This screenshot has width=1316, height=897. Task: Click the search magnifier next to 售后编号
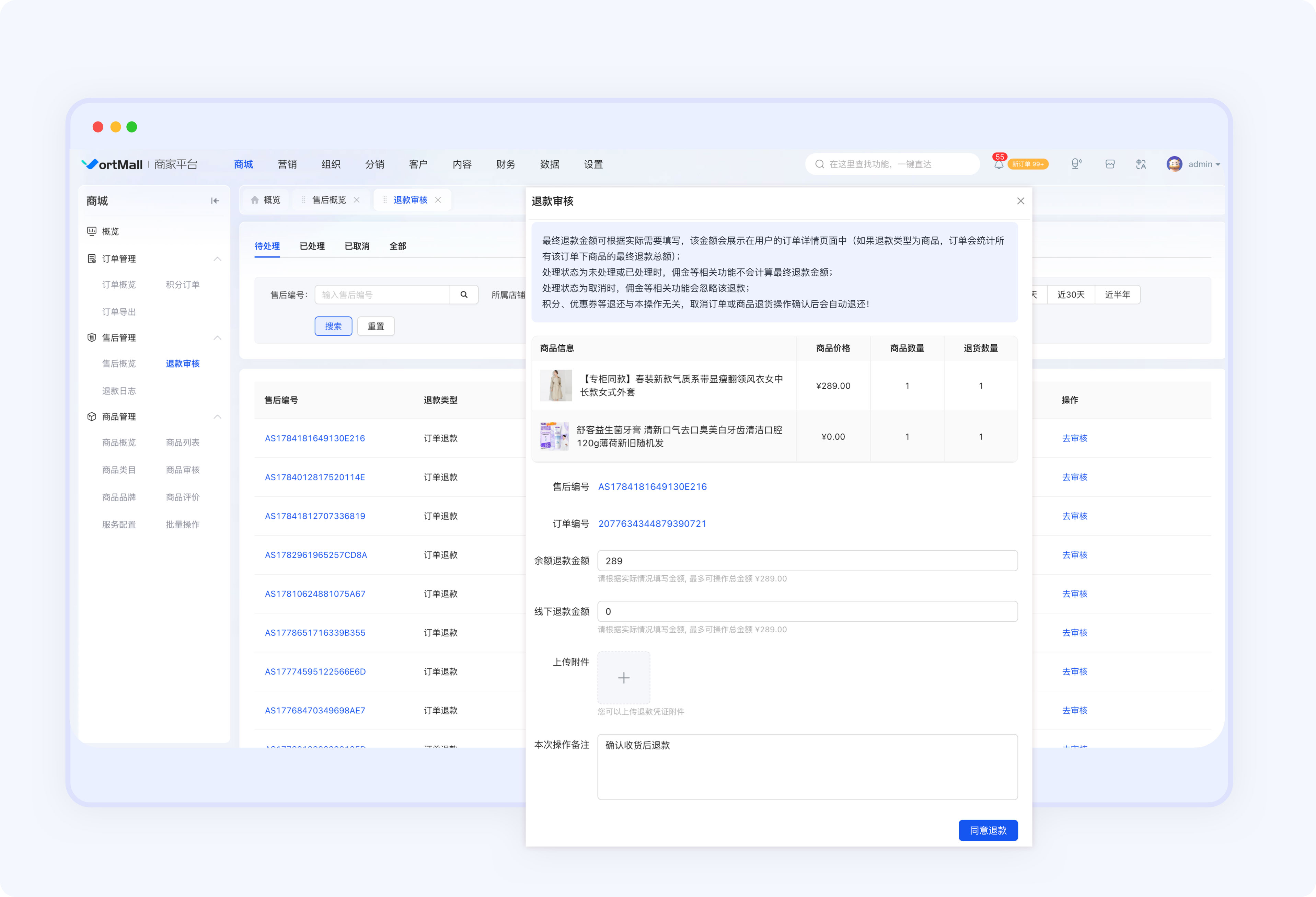(x=464, y=295)
